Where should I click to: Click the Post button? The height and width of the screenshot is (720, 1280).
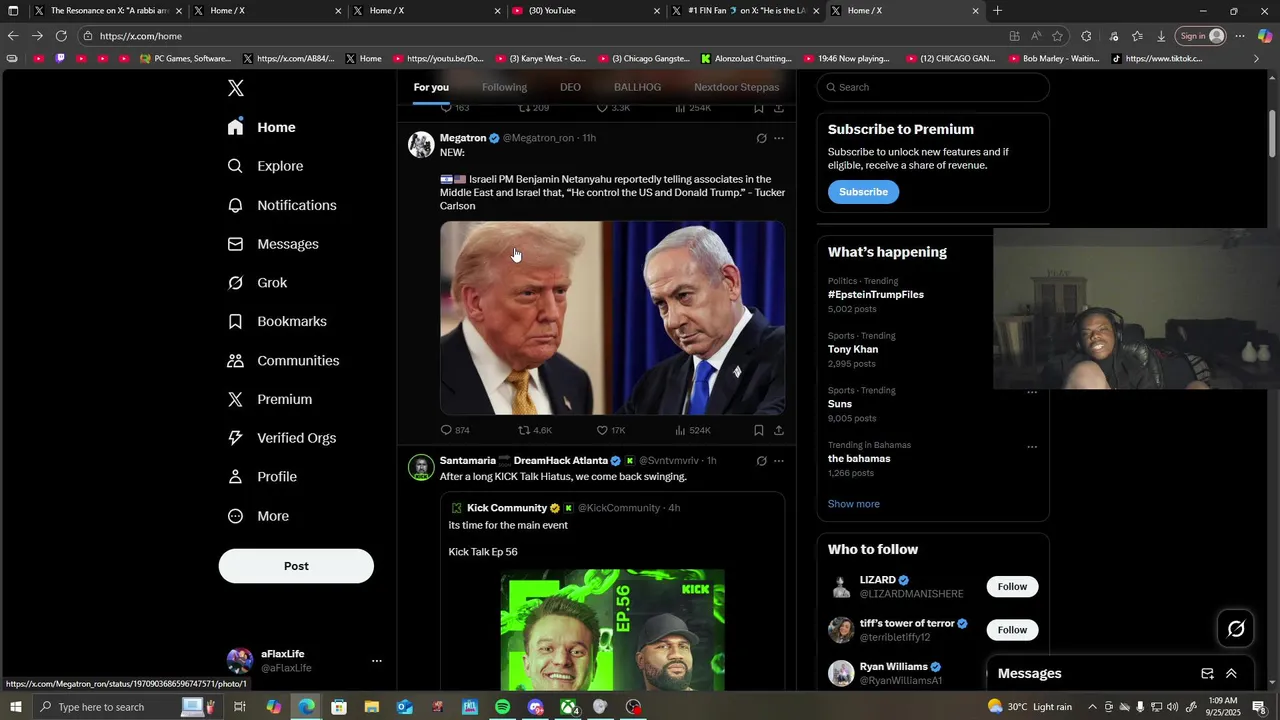(x=296, y=566)
